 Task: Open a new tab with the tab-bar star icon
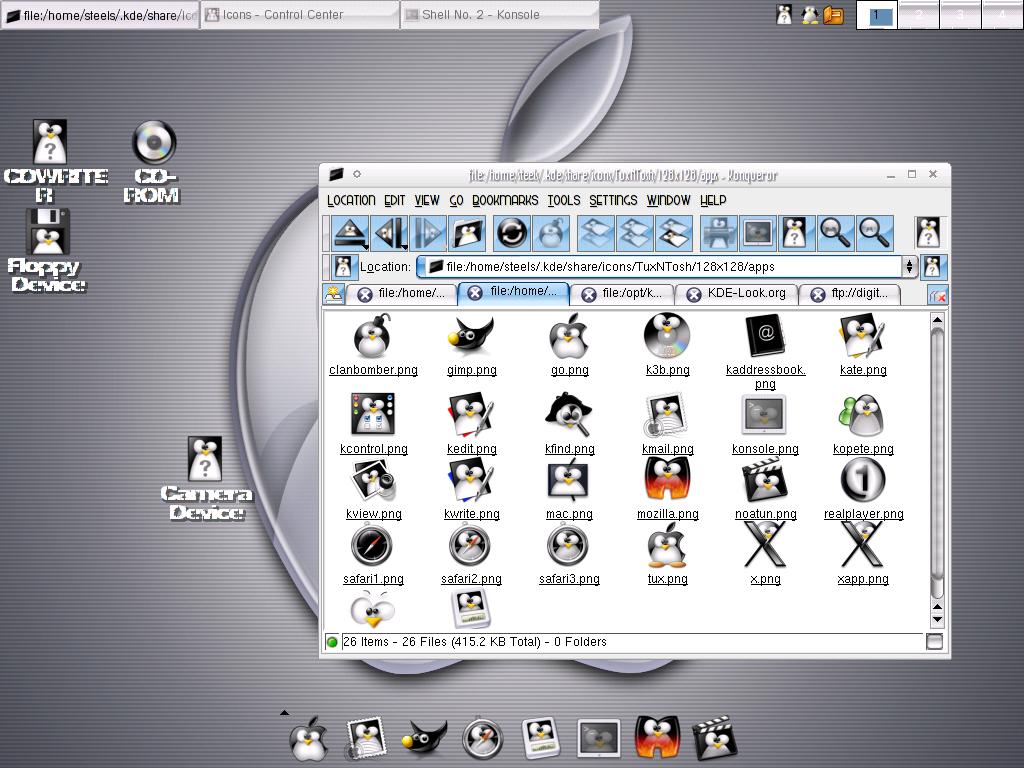click(x=334, y=295)
